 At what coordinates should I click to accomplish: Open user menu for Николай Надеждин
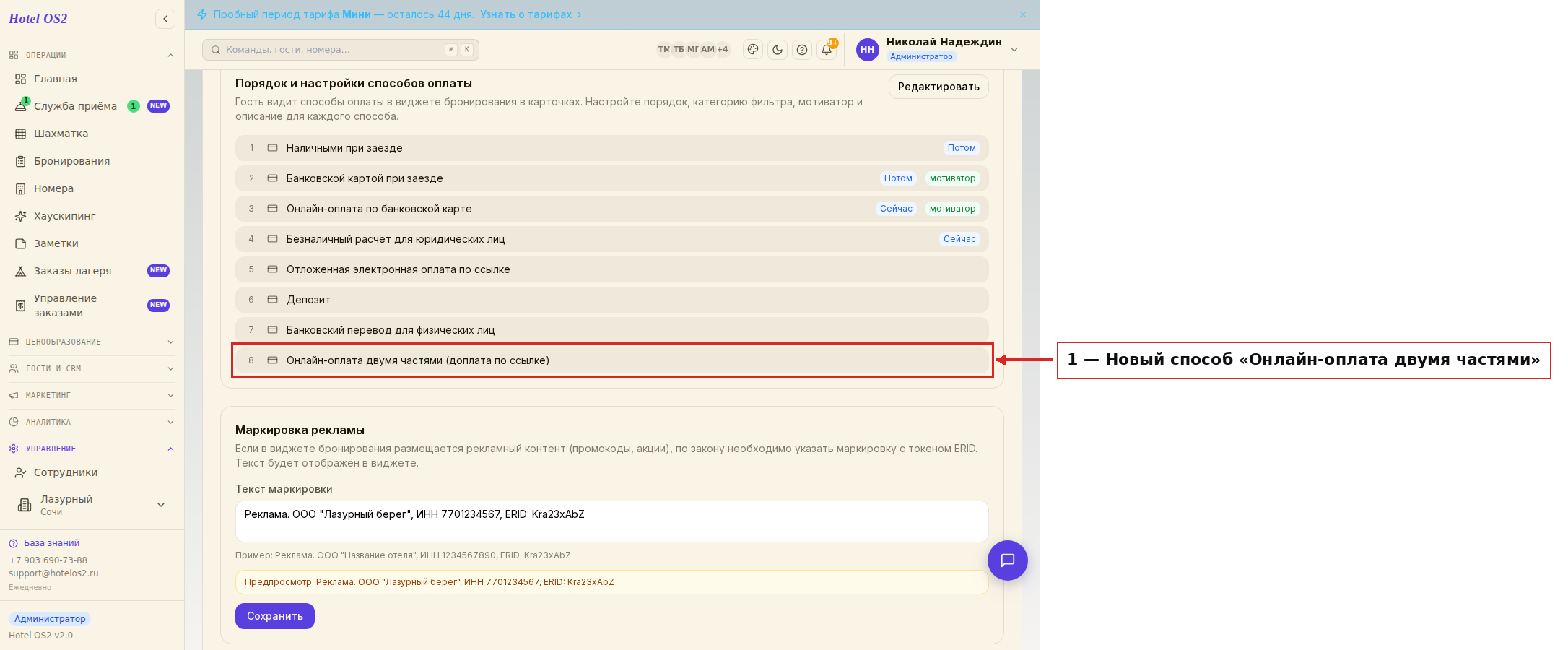[x=938, y=49]
